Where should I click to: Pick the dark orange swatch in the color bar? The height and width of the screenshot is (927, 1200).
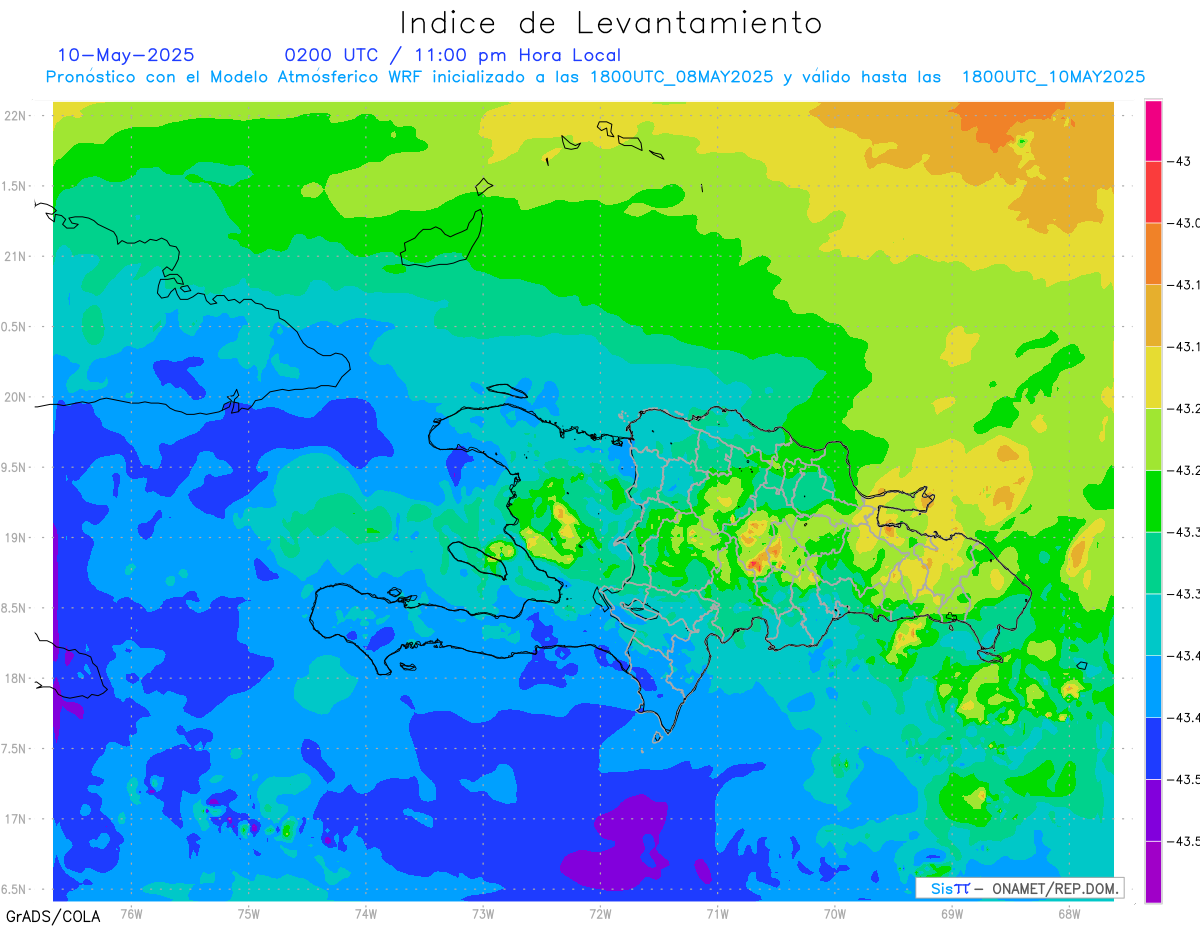click(x=1153, y=254)
